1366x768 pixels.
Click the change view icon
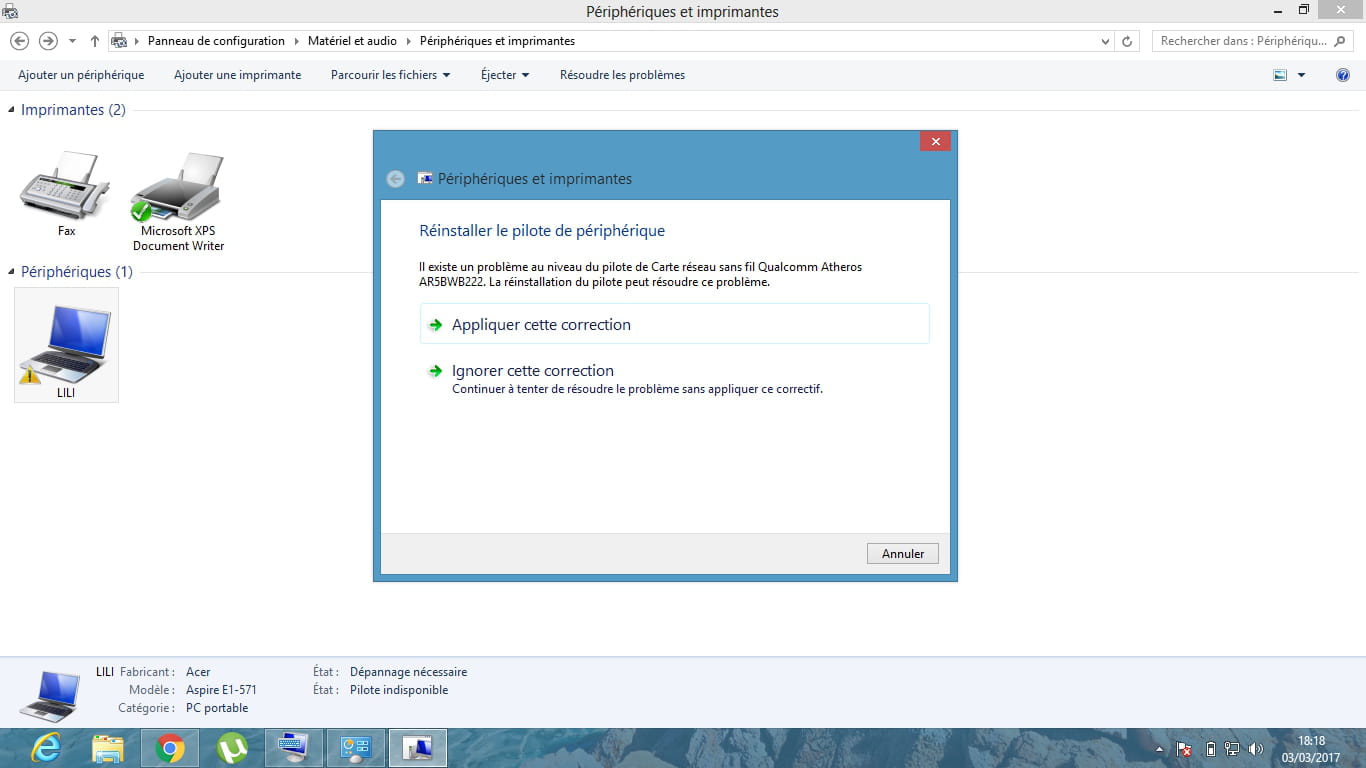1280,75
